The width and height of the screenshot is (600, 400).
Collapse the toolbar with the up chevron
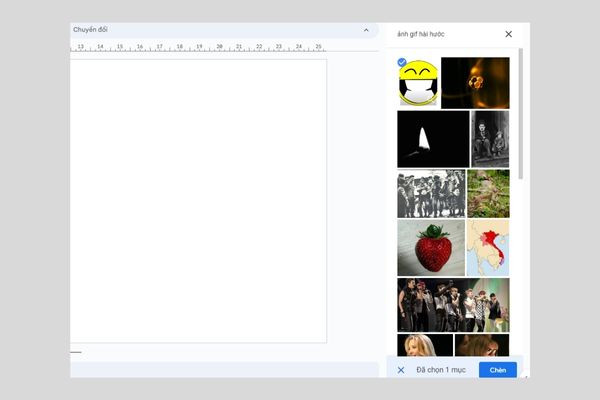coord(366,30)
